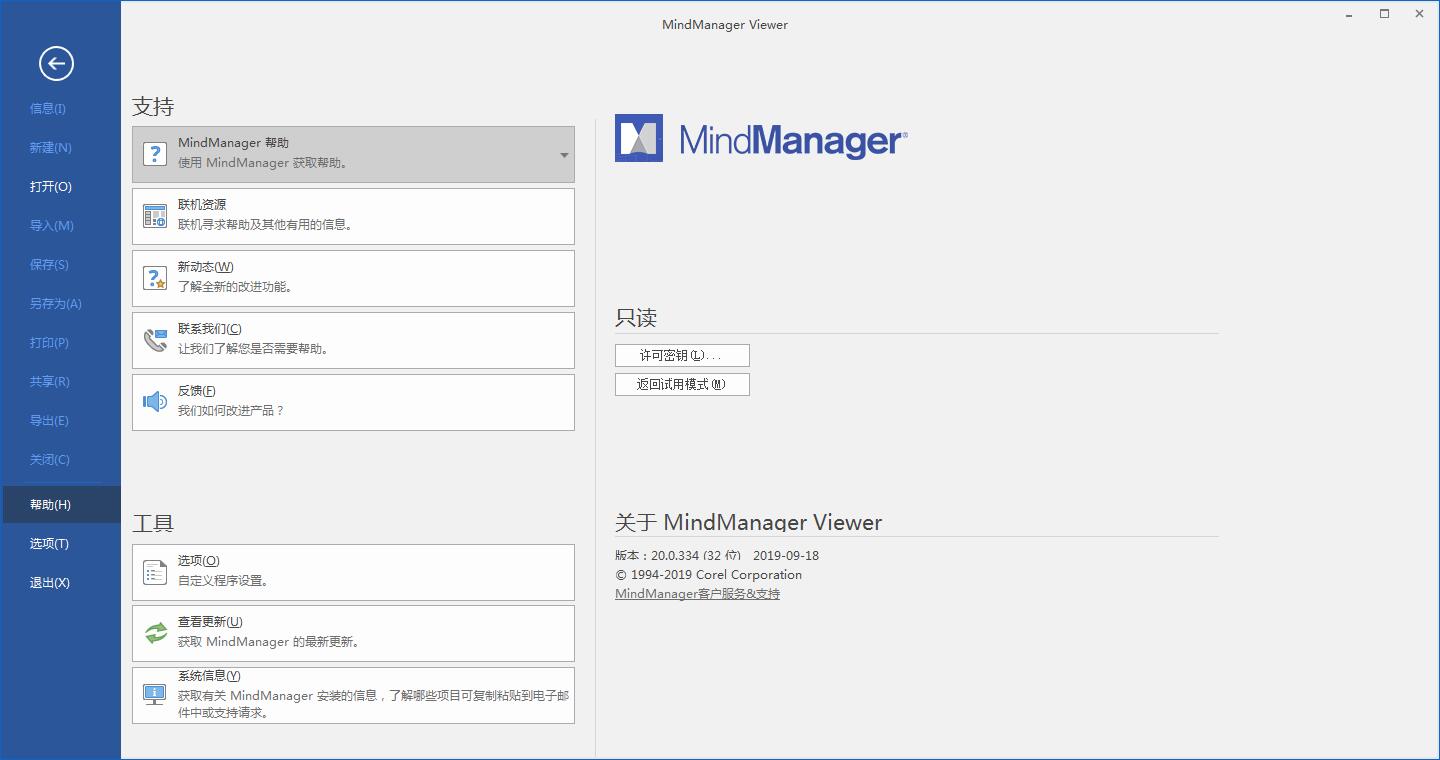Select 选项(T) in the left sidebar
Screen dimensions: 1440x760
click(49, 544)
